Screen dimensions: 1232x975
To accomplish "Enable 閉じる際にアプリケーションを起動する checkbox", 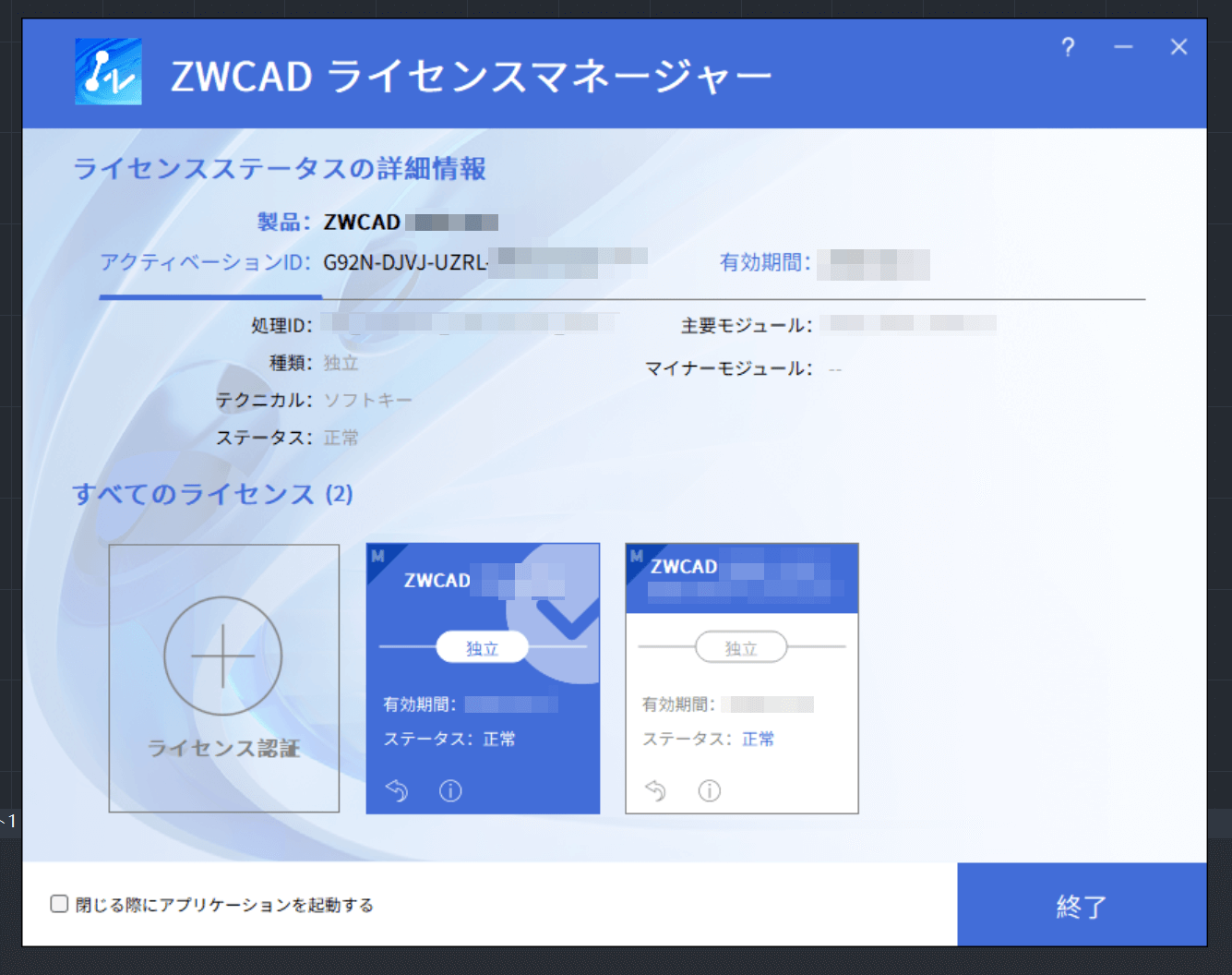I will [59, 904].
